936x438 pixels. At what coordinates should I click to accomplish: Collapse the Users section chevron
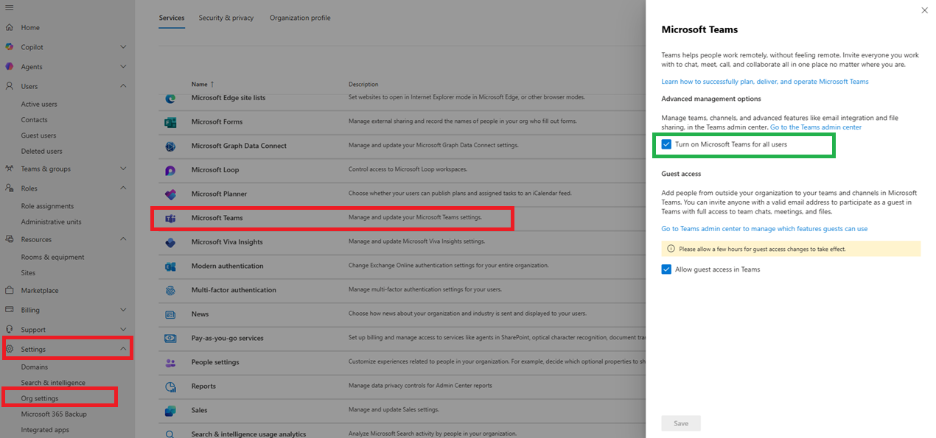(123, 86)
